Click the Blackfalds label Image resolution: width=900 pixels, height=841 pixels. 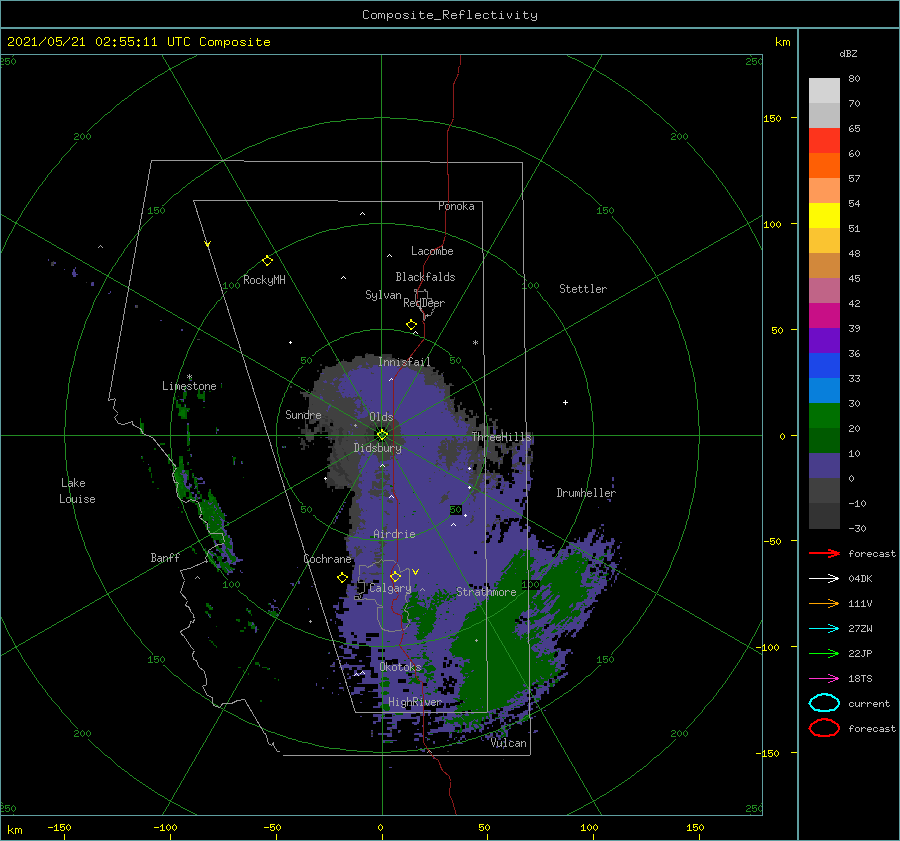(425, 277)
